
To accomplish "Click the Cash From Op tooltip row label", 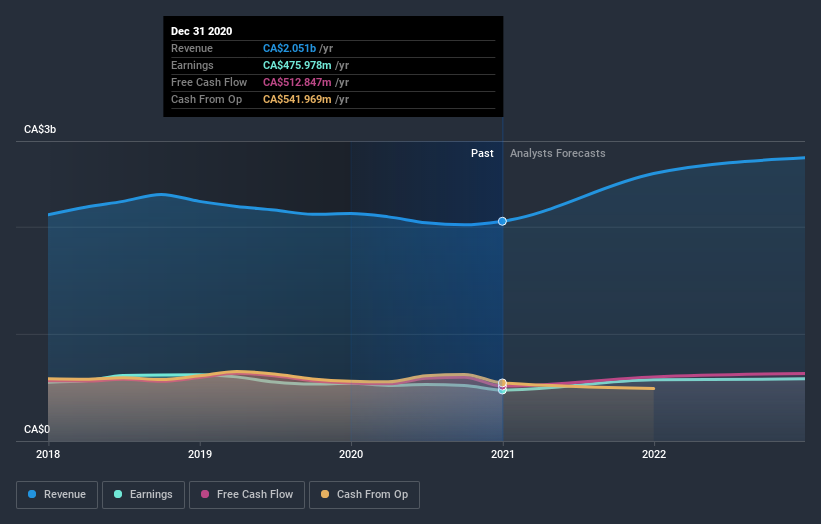I will tap(206, 99).
